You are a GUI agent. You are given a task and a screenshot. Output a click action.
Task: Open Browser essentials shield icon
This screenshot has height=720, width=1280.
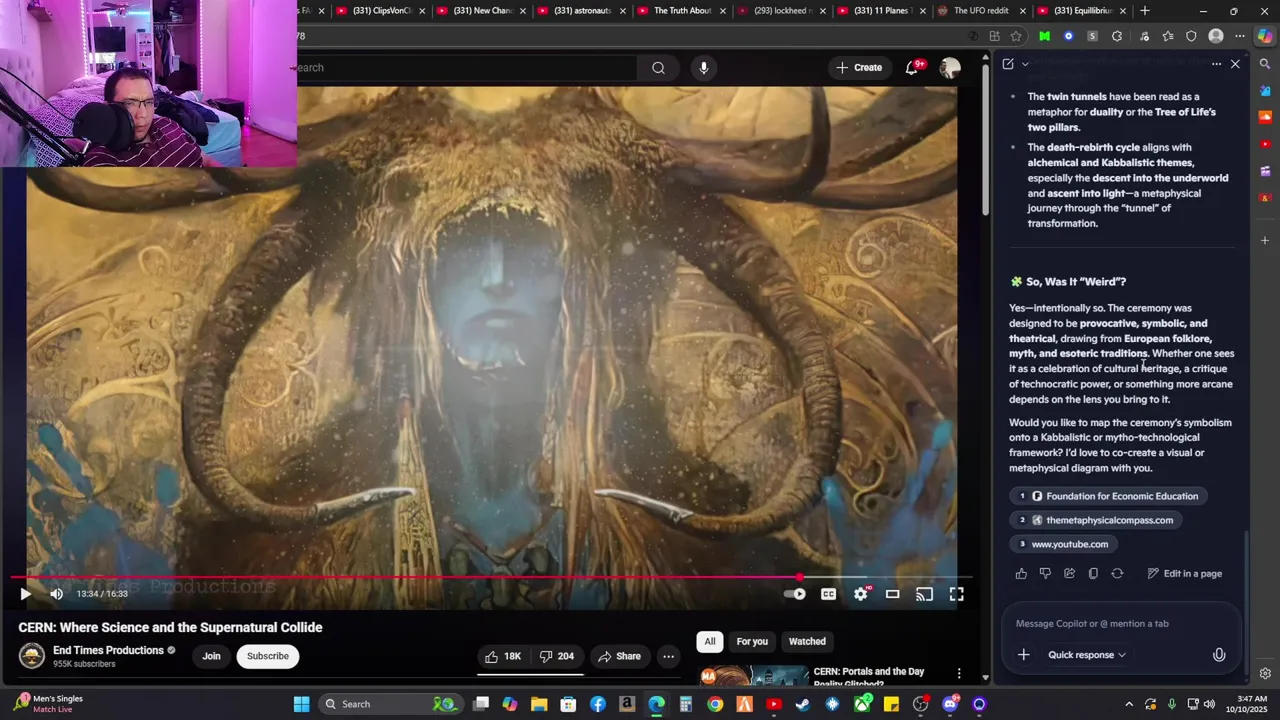[1191, 36]
